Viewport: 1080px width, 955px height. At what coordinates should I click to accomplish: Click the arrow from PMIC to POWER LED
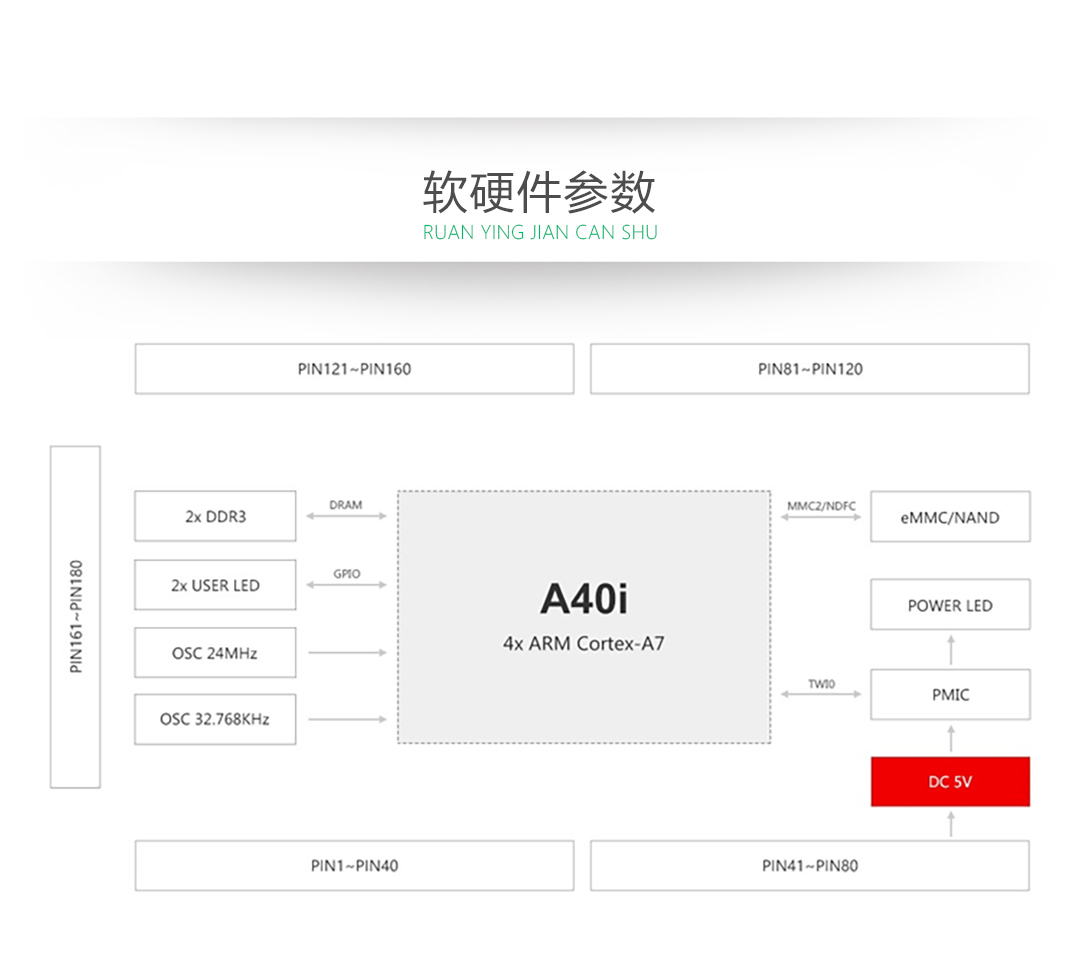(x=950, y=650)
